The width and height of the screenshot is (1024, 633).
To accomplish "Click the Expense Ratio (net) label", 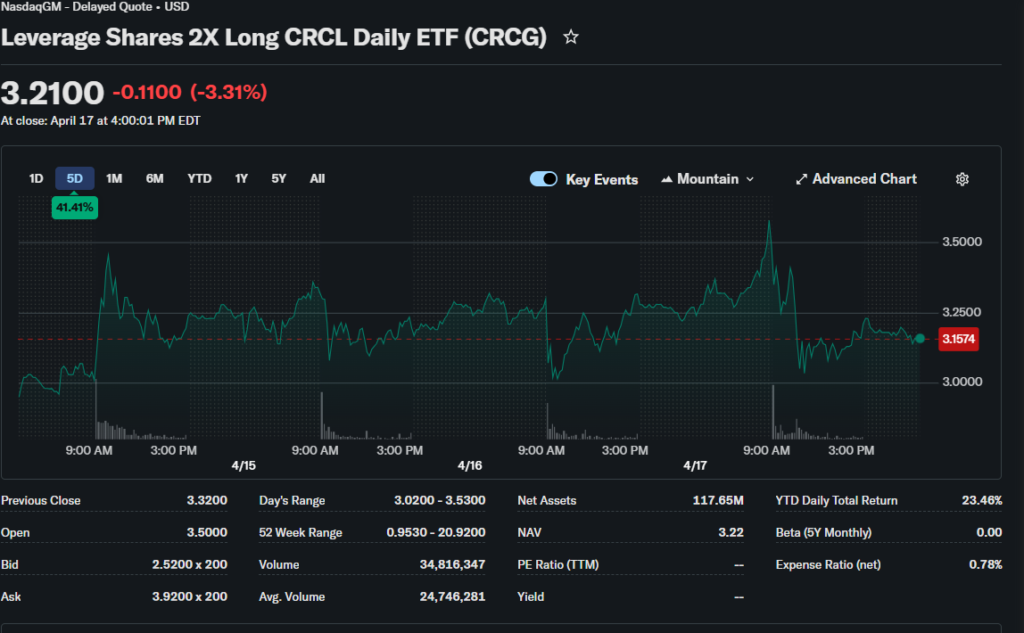I will [x=828, y=565].
